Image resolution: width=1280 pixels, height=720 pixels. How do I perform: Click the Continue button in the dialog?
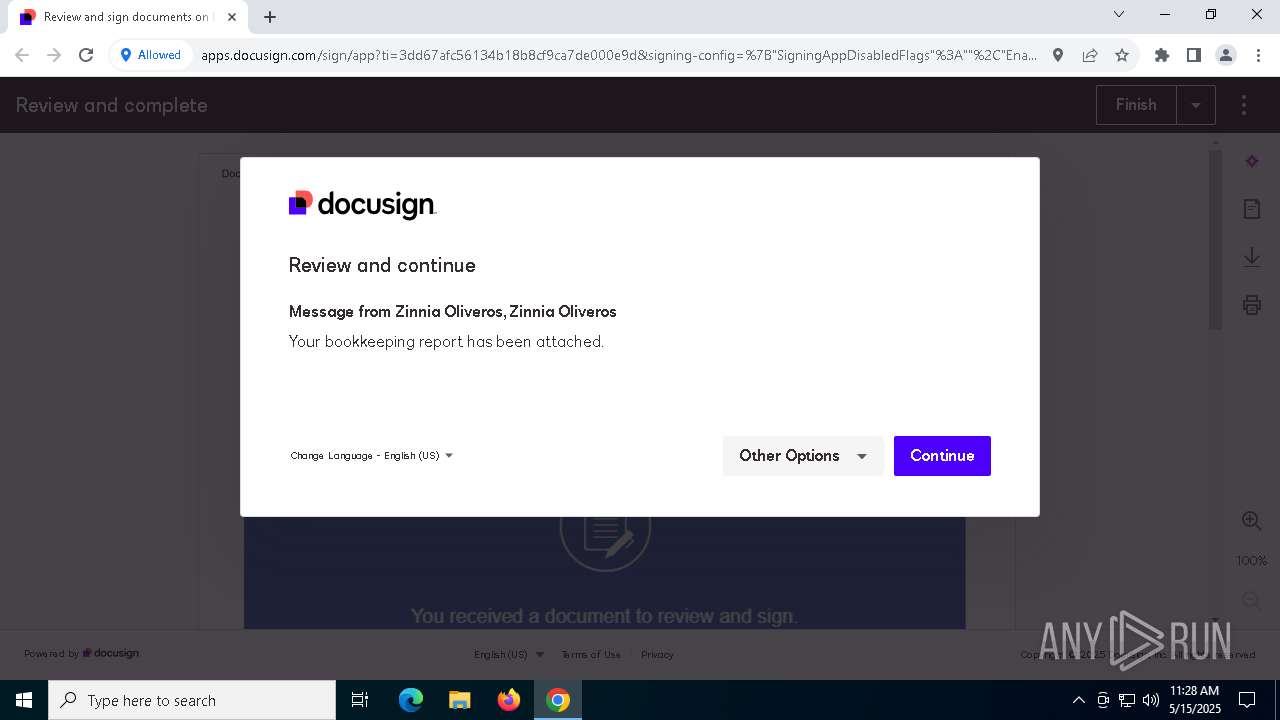pos(942,456)
